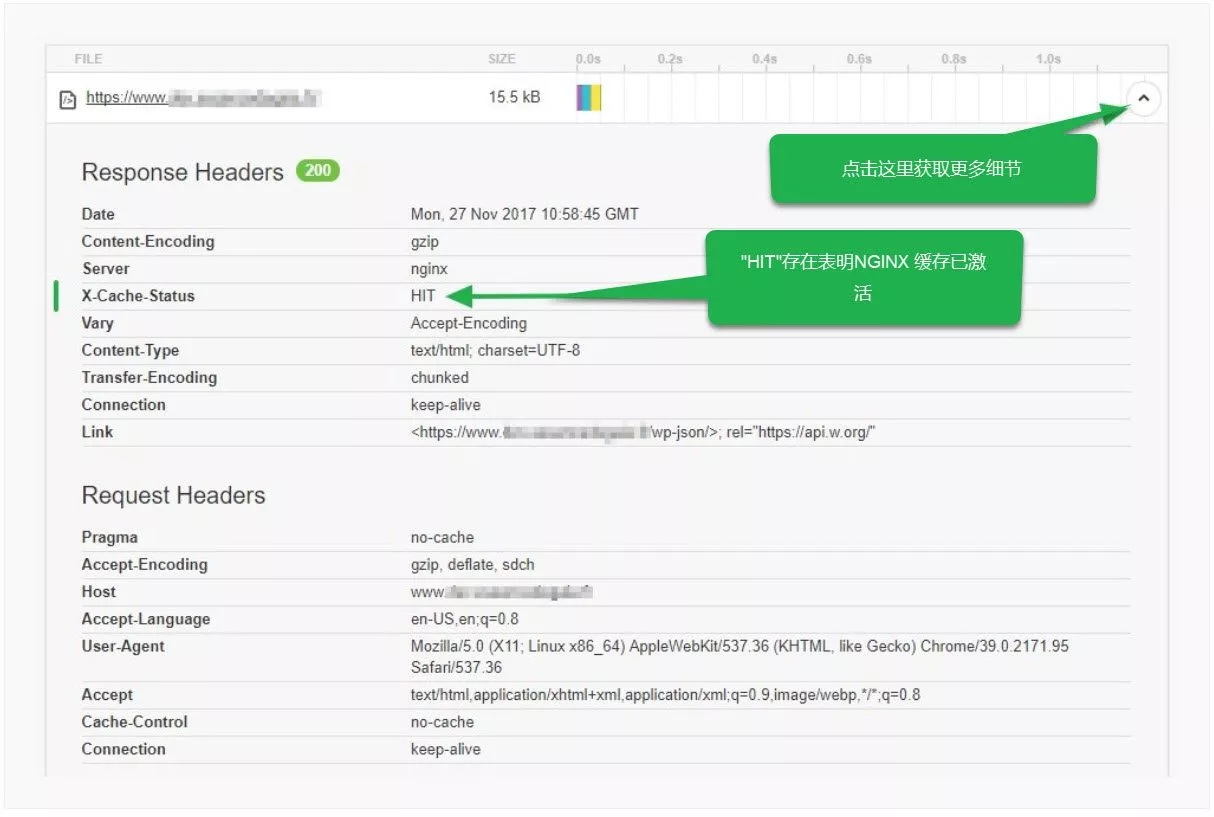Select the Content-Type header label
Viewport: 1214px width, 817px height.
point(131,350)
